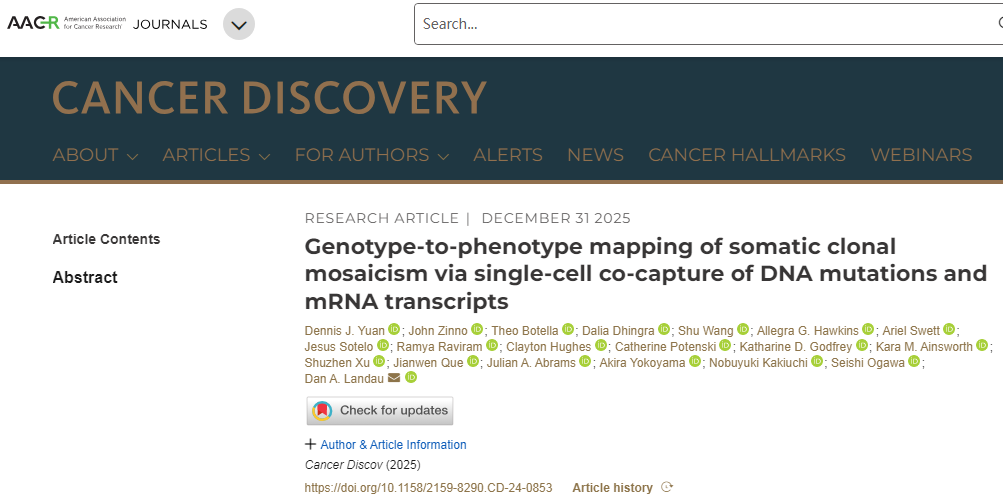Open CANCER HALLMARKS in navigation bar
1003x501 pixels.
pyautogui.click(x=746, y=155)
